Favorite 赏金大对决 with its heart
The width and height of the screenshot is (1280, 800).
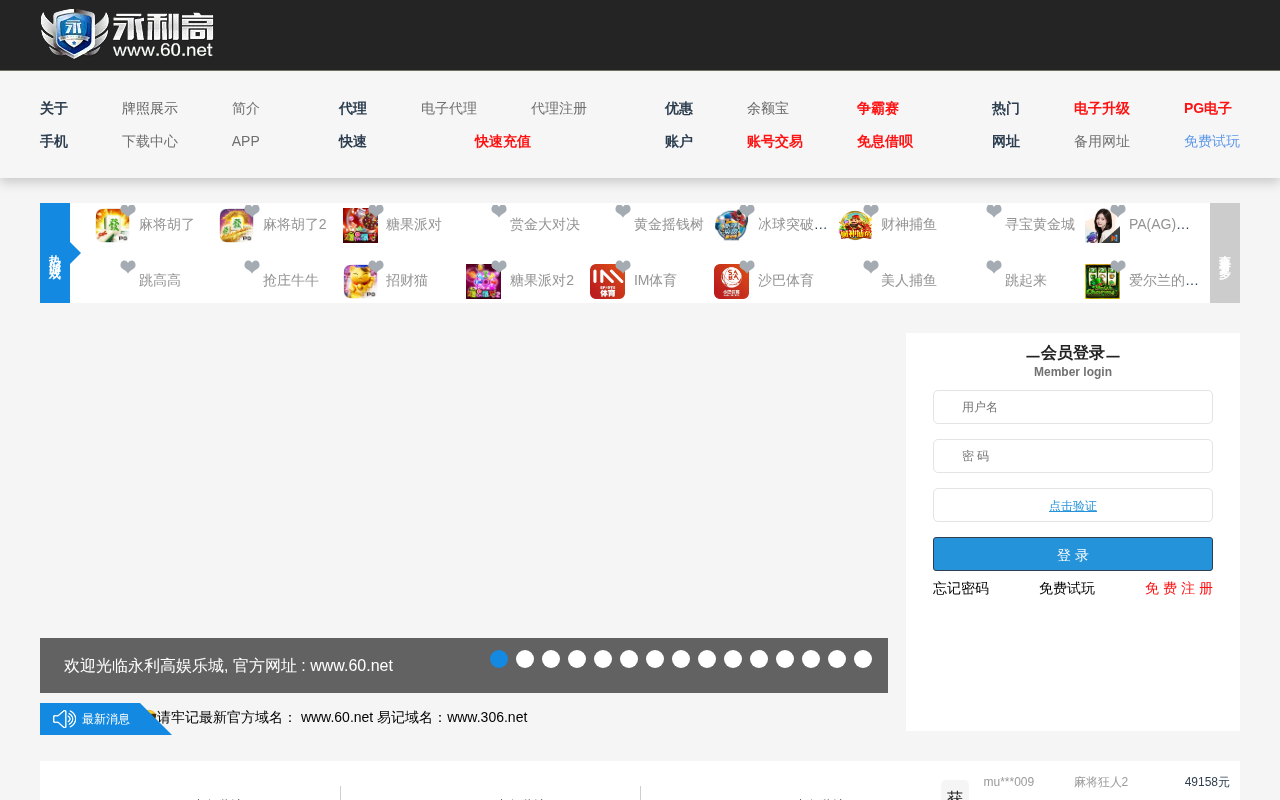click(x=499, y=211)
